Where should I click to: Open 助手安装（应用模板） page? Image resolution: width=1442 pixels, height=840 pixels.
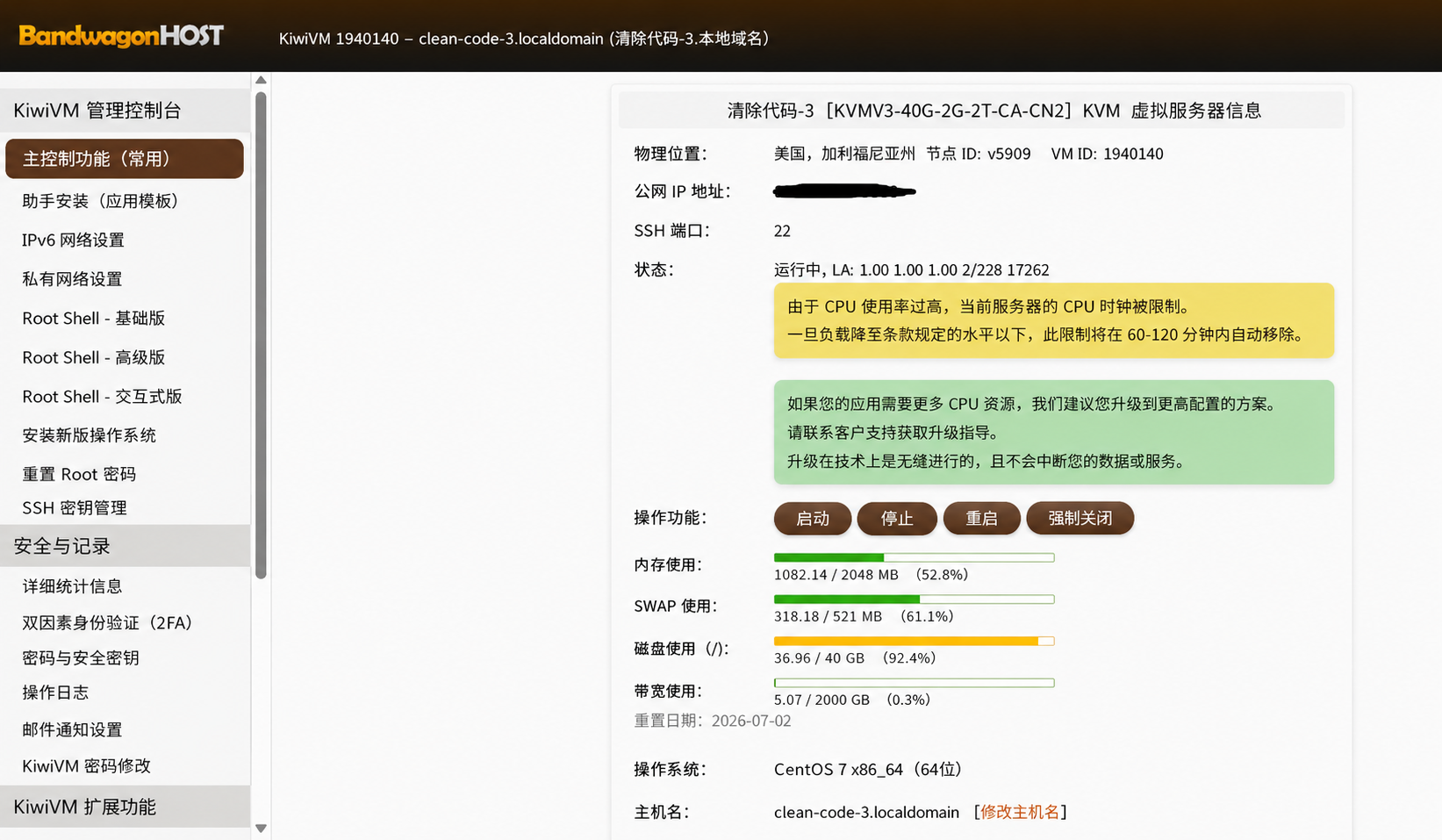tap(99, 201)
